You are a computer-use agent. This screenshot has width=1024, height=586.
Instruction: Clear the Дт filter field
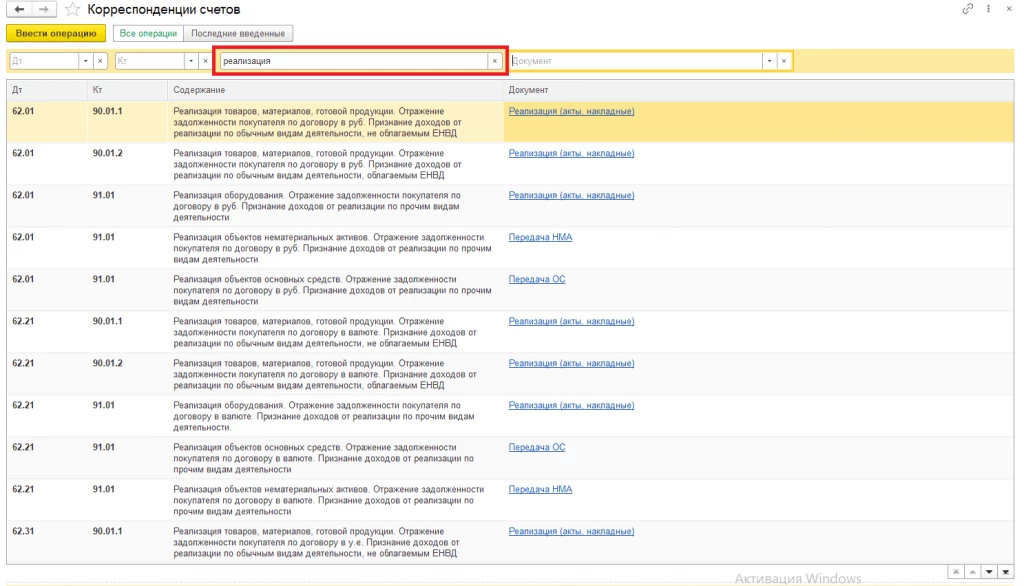pos(100,61)
